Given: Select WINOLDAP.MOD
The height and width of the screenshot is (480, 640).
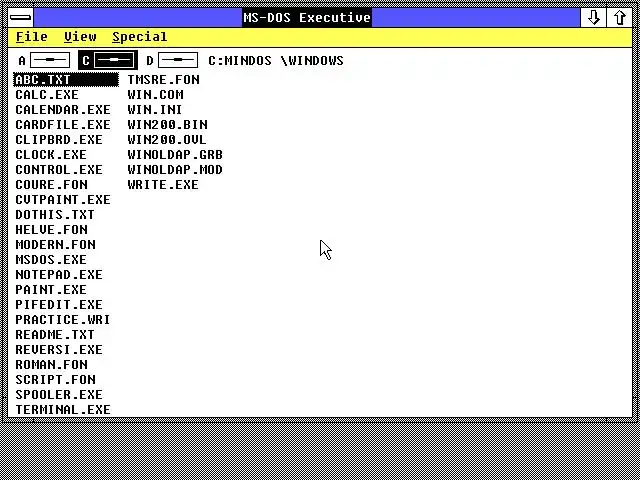Looking at the screenshot, I should pyautogui.click(x=175, y=170).
